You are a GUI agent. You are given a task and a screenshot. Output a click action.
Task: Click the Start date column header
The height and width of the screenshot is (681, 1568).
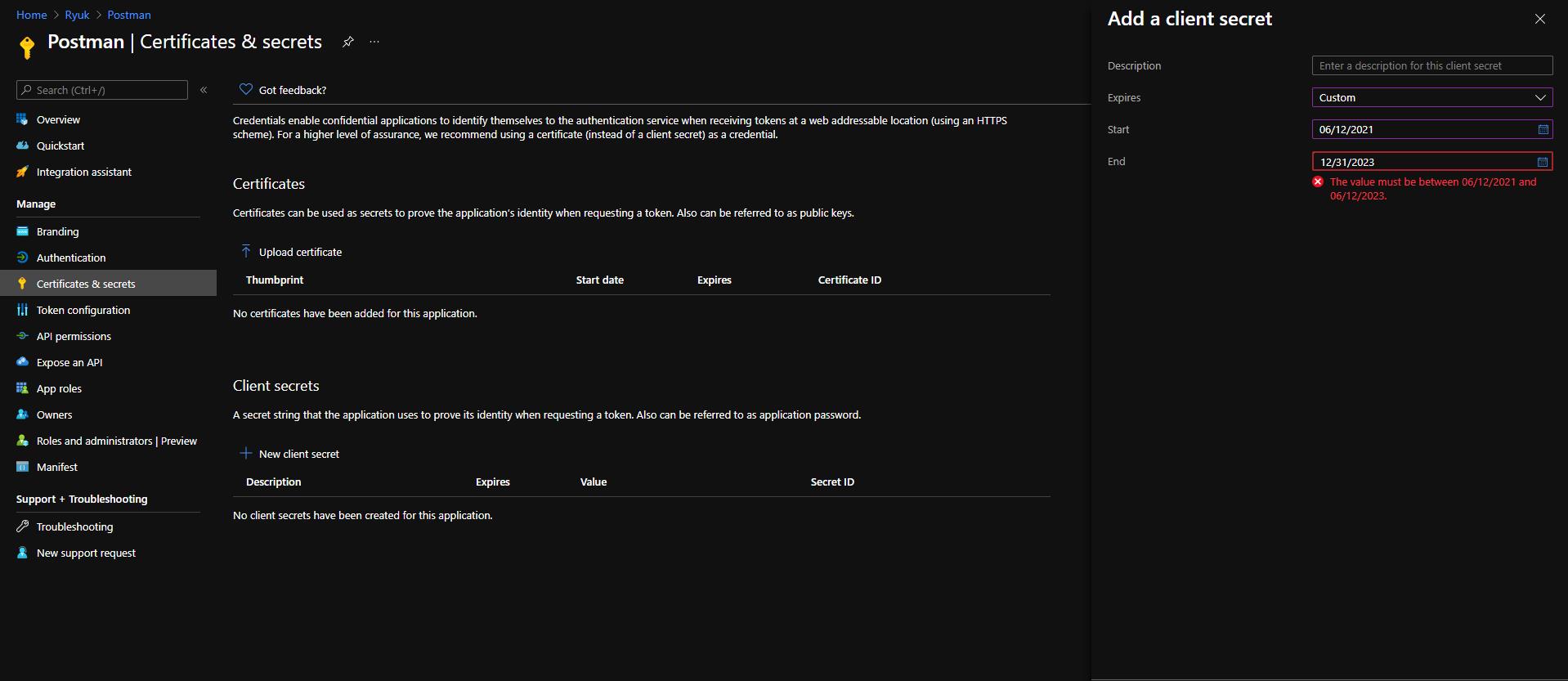point(600,280)
